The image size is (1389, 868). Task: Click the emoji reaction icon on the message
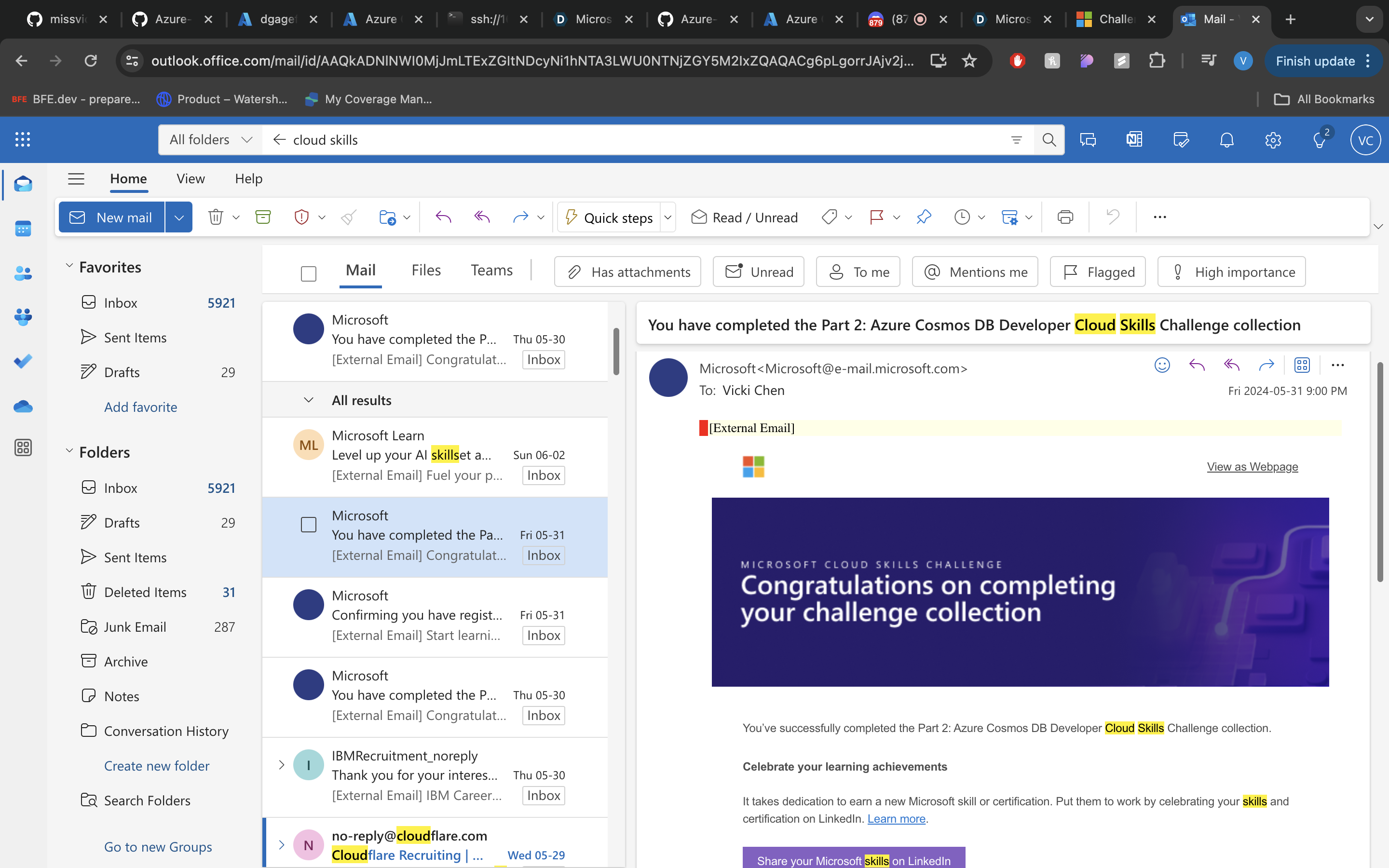click(x=1162, y=365)
